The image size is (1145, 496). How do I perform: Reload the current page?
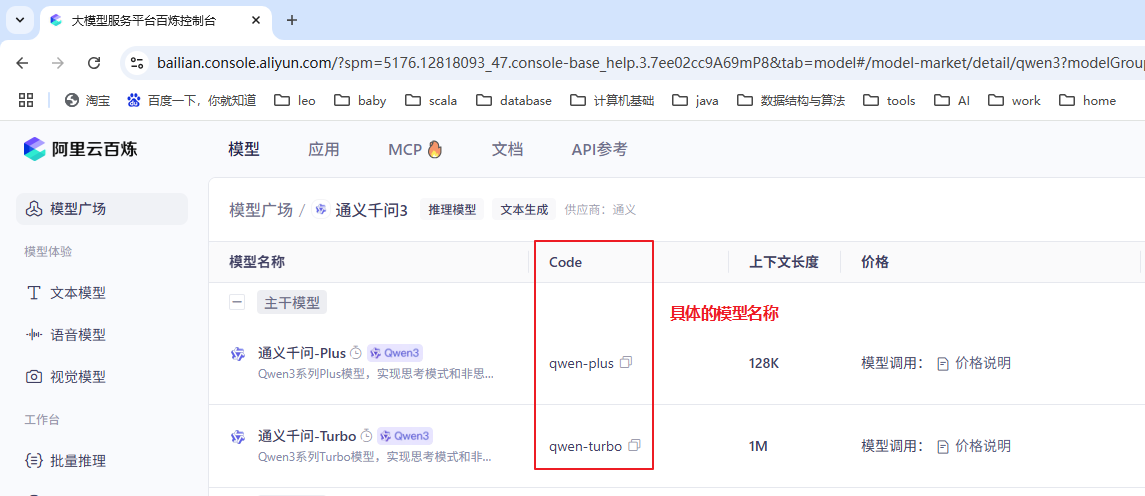point(93,63)
